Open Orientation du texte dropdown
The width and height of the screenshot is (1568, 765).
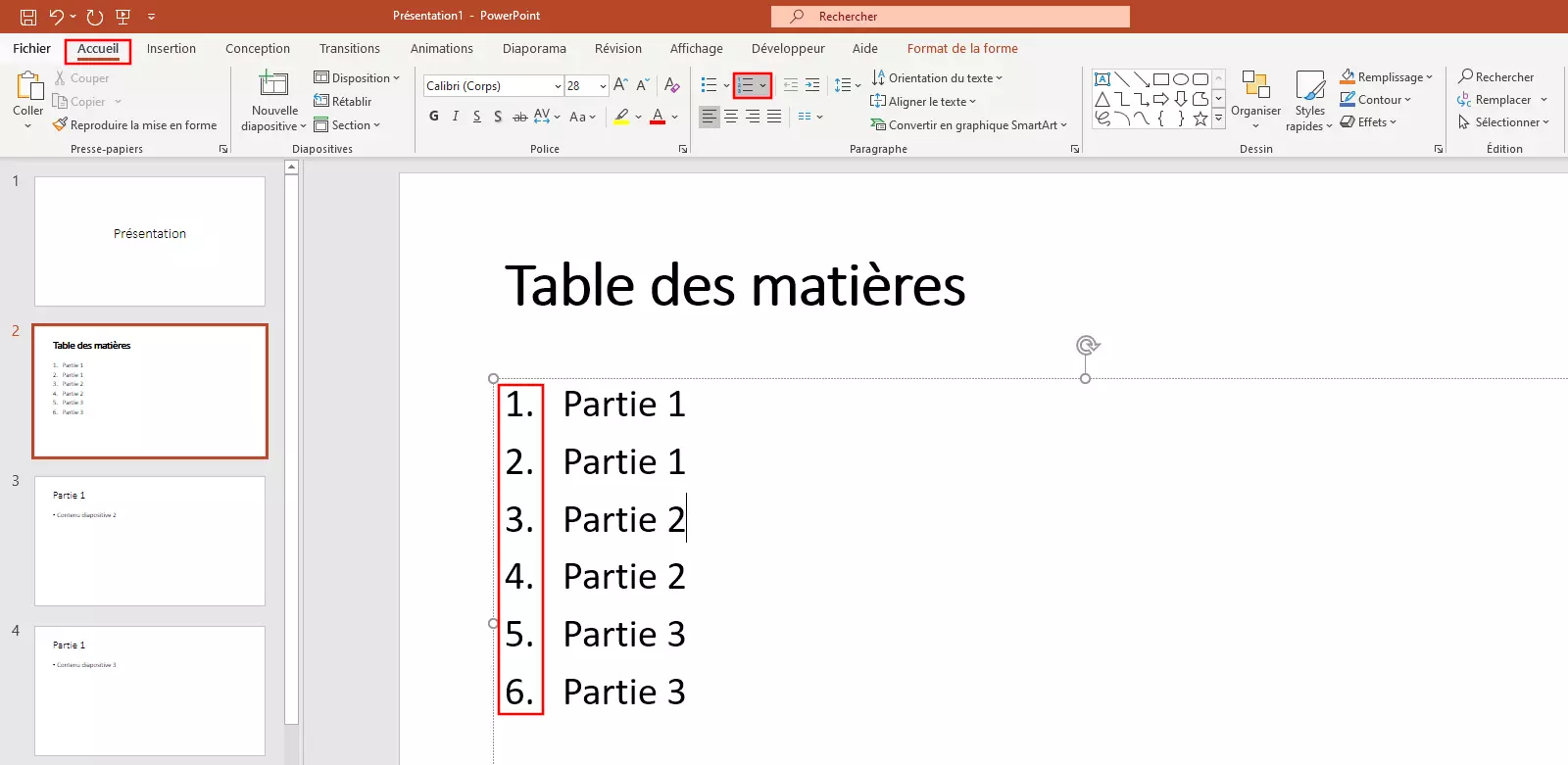(x=937, y=78)
